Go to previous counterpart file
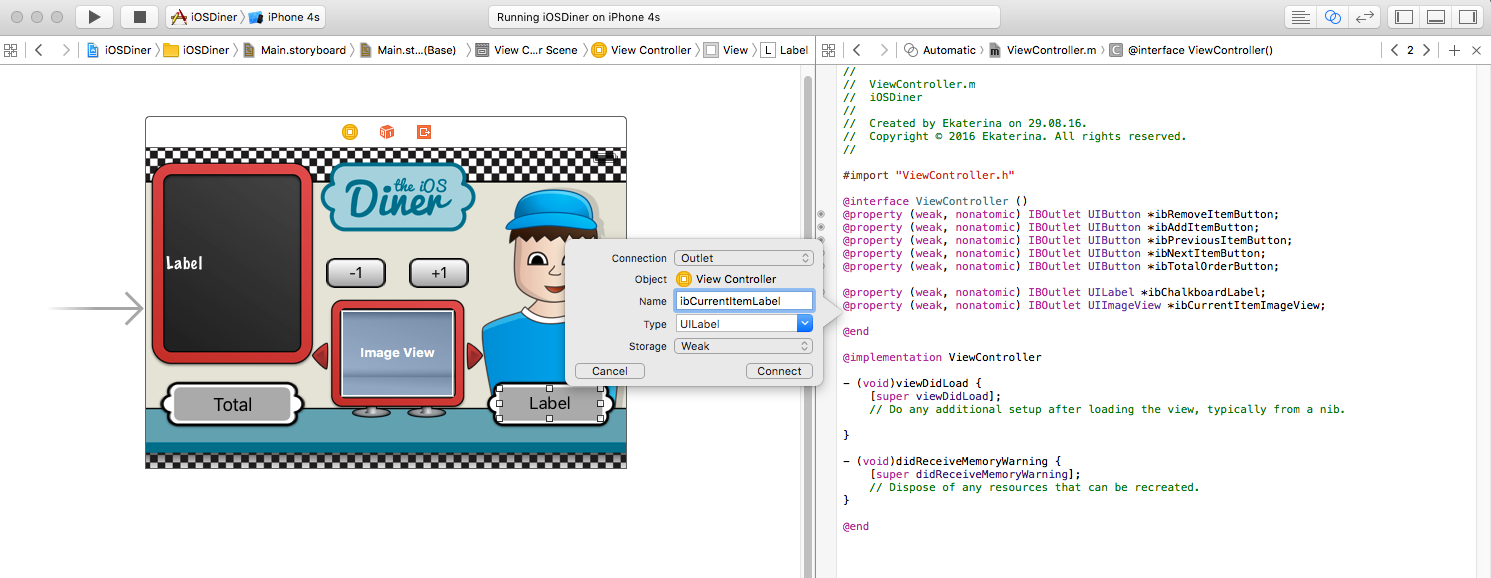 point(1394,50)
